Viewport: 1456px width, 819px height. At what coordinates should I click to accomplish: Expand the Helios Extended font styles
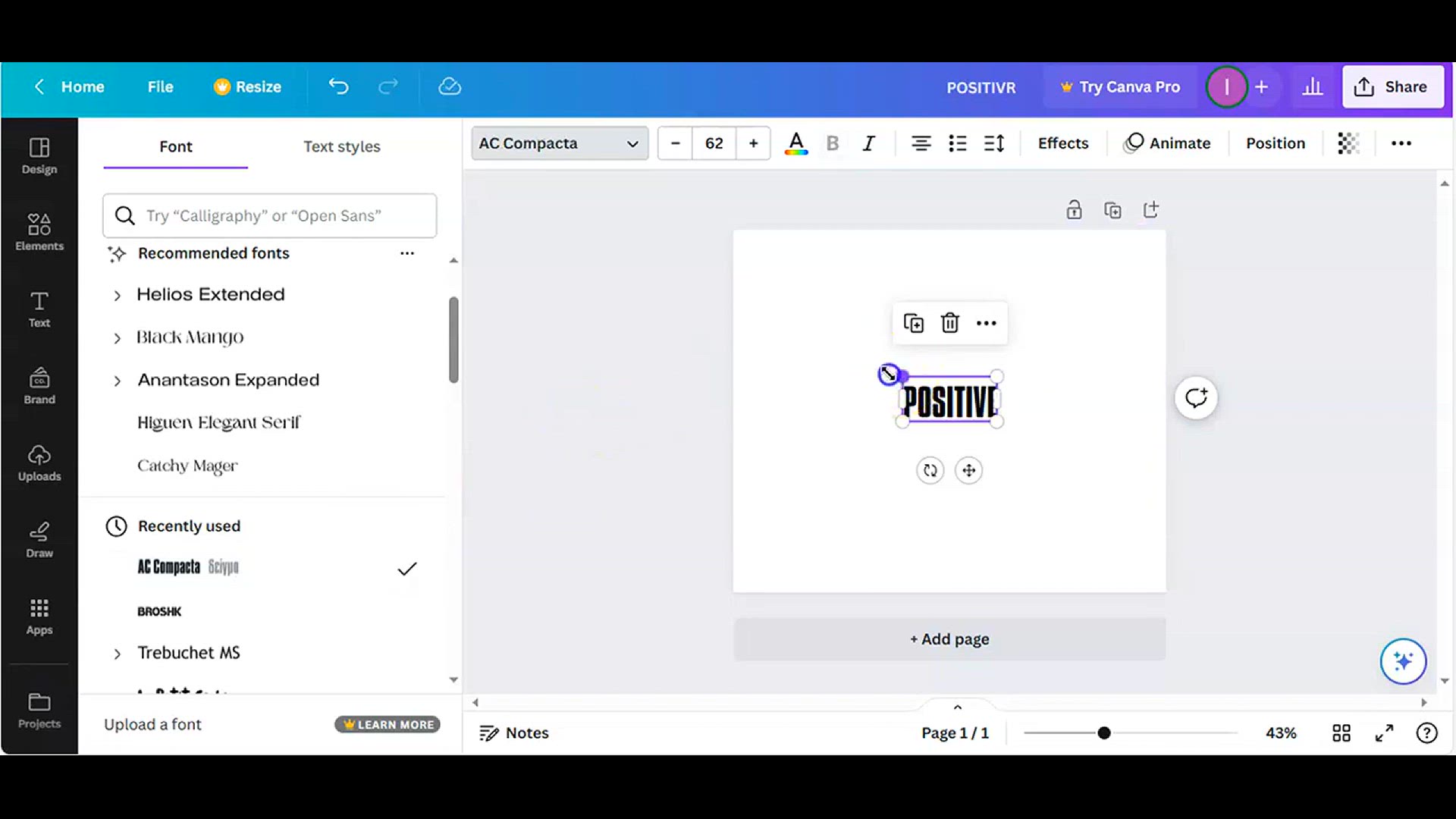tap(117, 296)
